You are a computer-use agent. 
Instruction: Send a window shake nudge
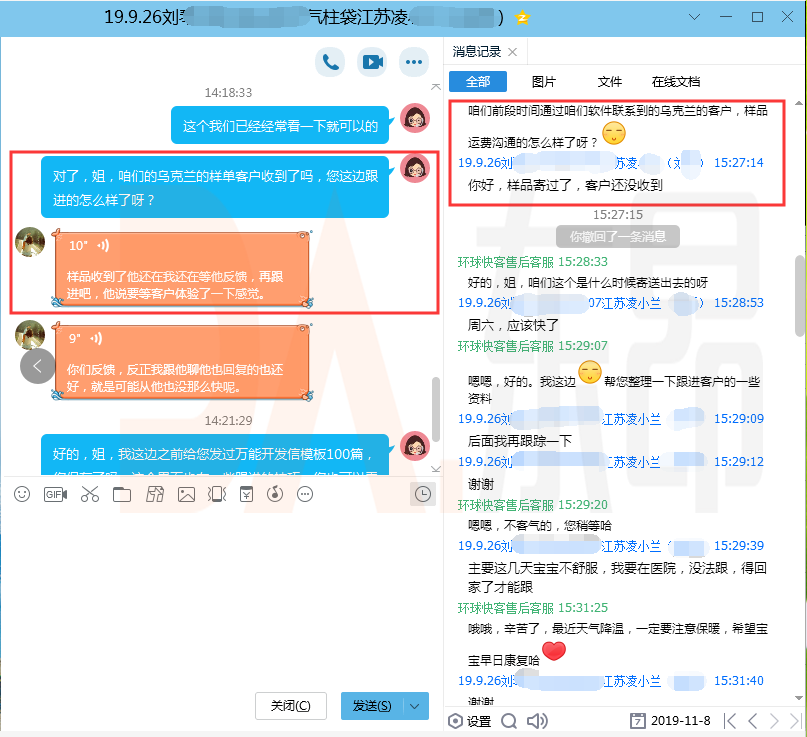[216, 494]
